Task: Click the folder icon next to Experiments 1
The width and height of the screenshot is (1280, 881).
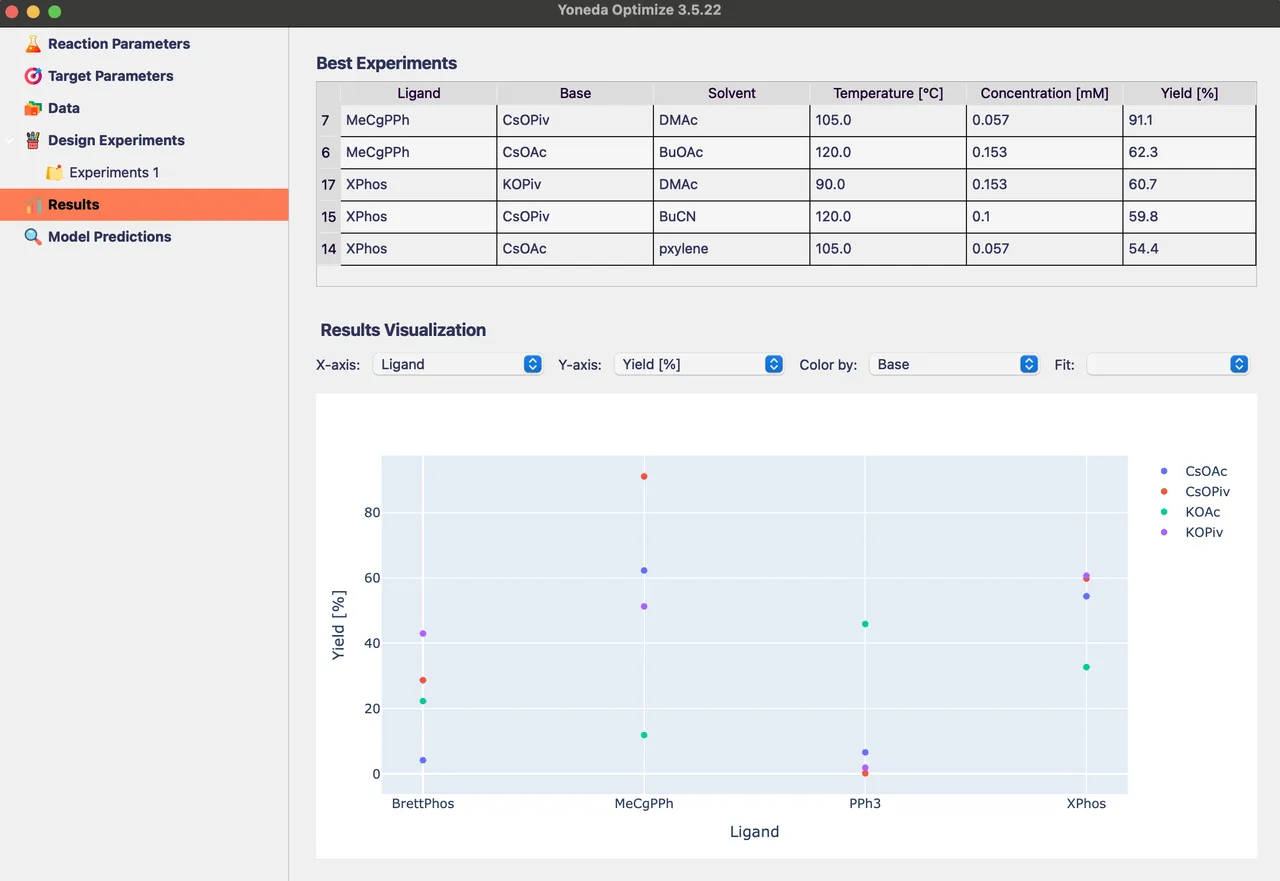Action: point(54,172)
